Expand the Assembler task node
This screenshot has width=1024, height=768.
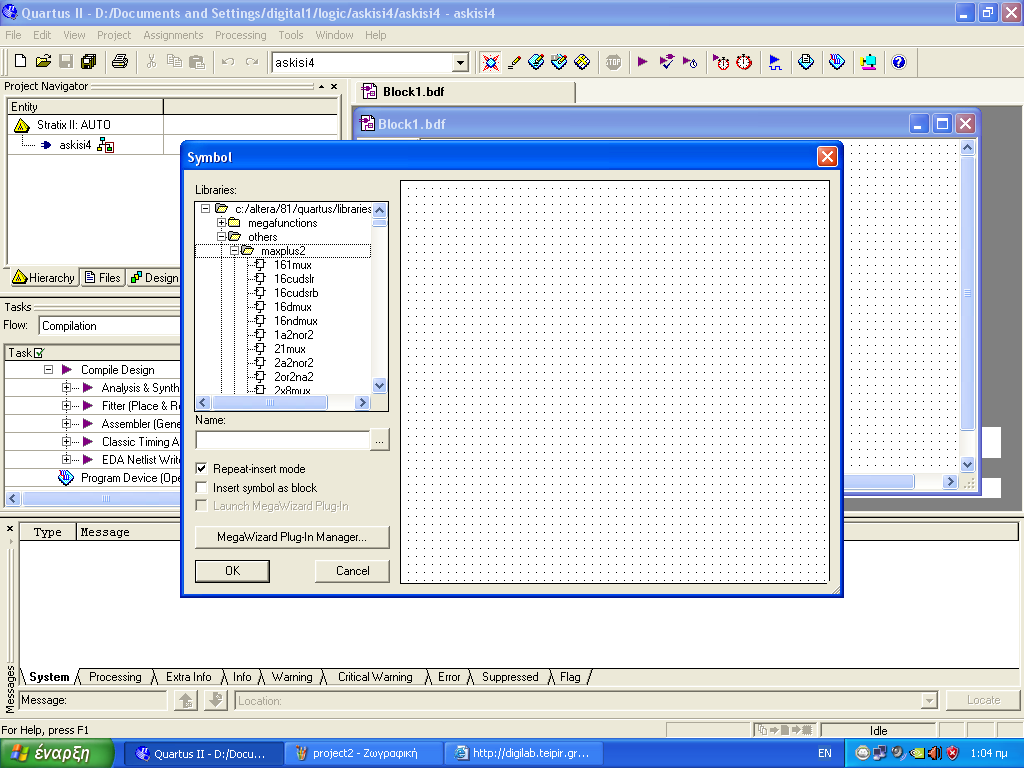tap(66, 423)
